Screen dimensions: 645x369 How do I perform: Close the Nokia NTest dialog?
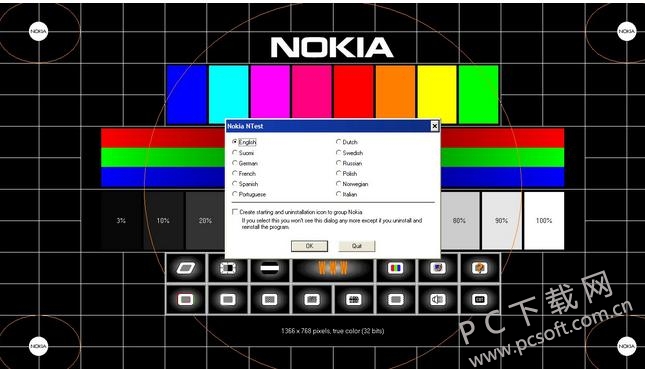pos(434,126)
